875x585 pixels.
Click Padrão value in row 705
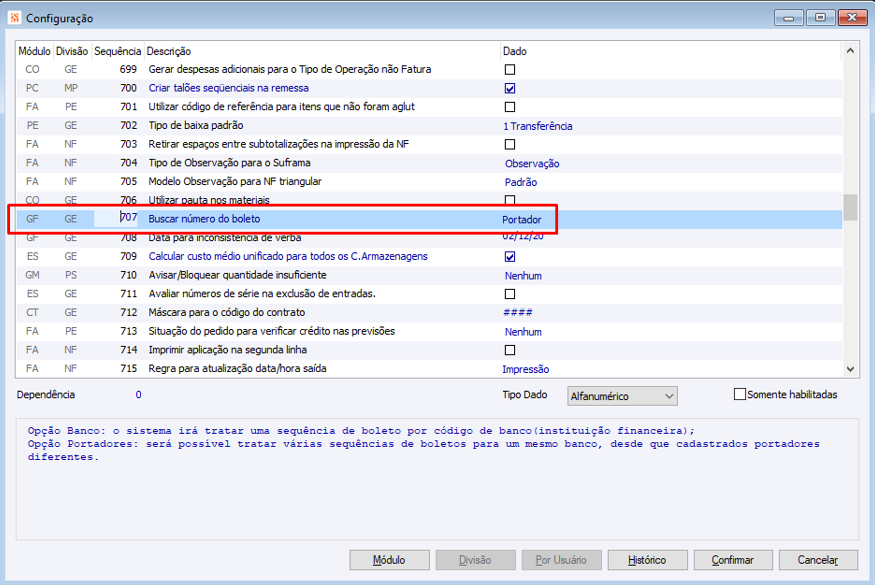click(x=521, y=182)
